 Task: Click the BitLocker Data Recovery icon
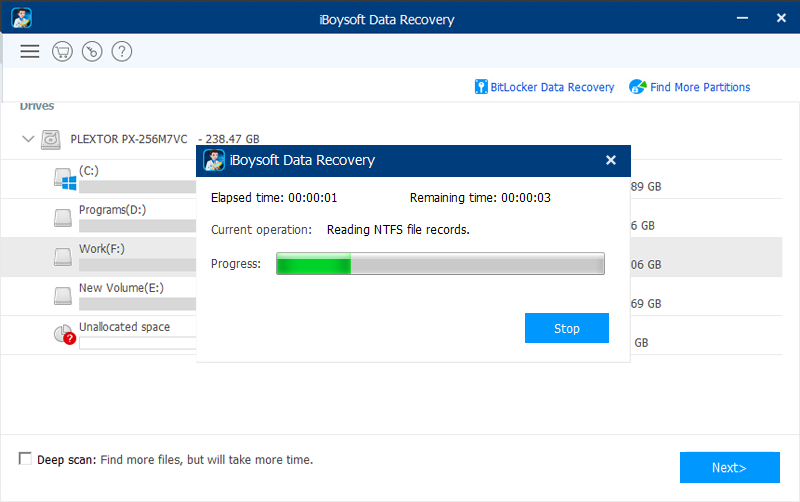pyautogui.click(x=481, y=87)
